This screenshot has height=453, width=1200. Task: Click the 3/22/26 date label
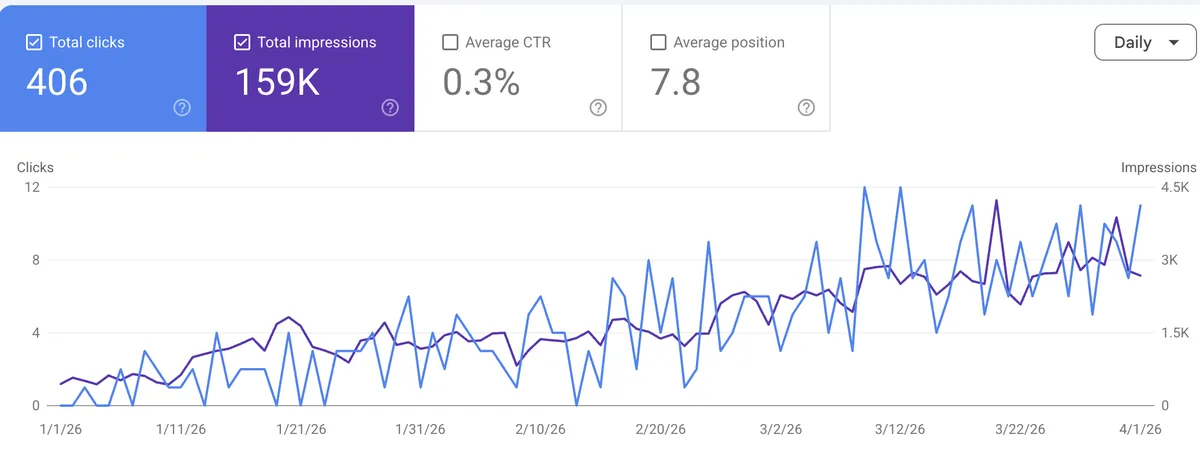click(1021, 430)
